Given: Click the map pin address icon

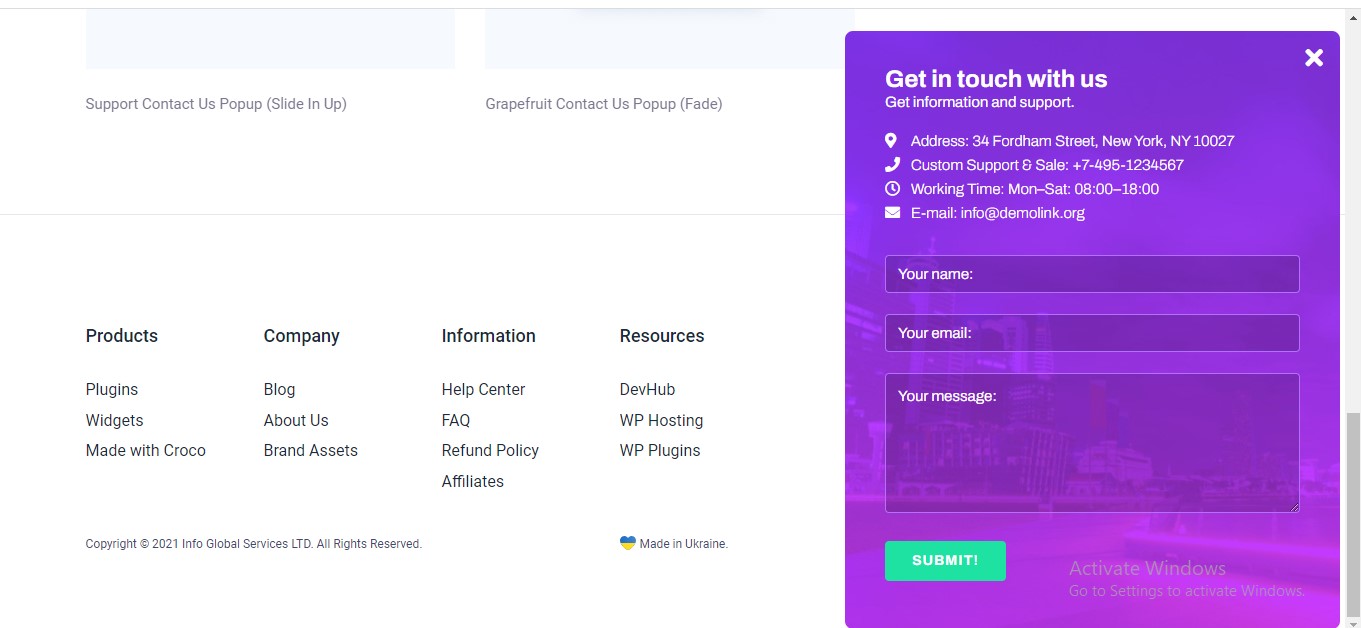Looking at the screenshot, I should [x=891, y=141].
